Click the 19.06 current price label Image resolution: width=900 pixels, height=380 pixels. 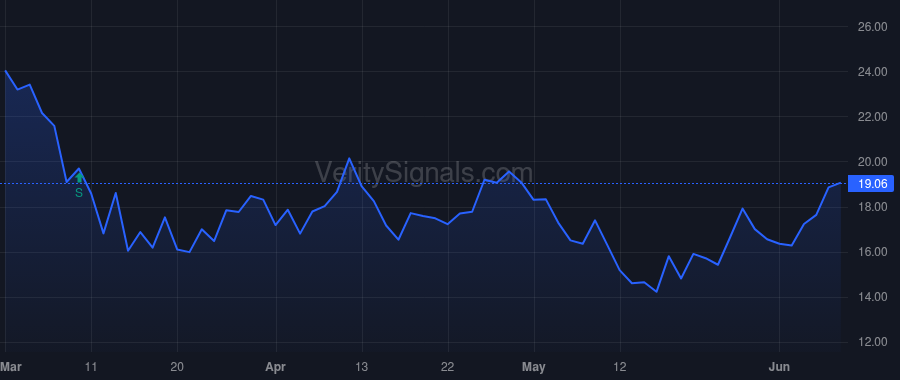tap(871, 184)
